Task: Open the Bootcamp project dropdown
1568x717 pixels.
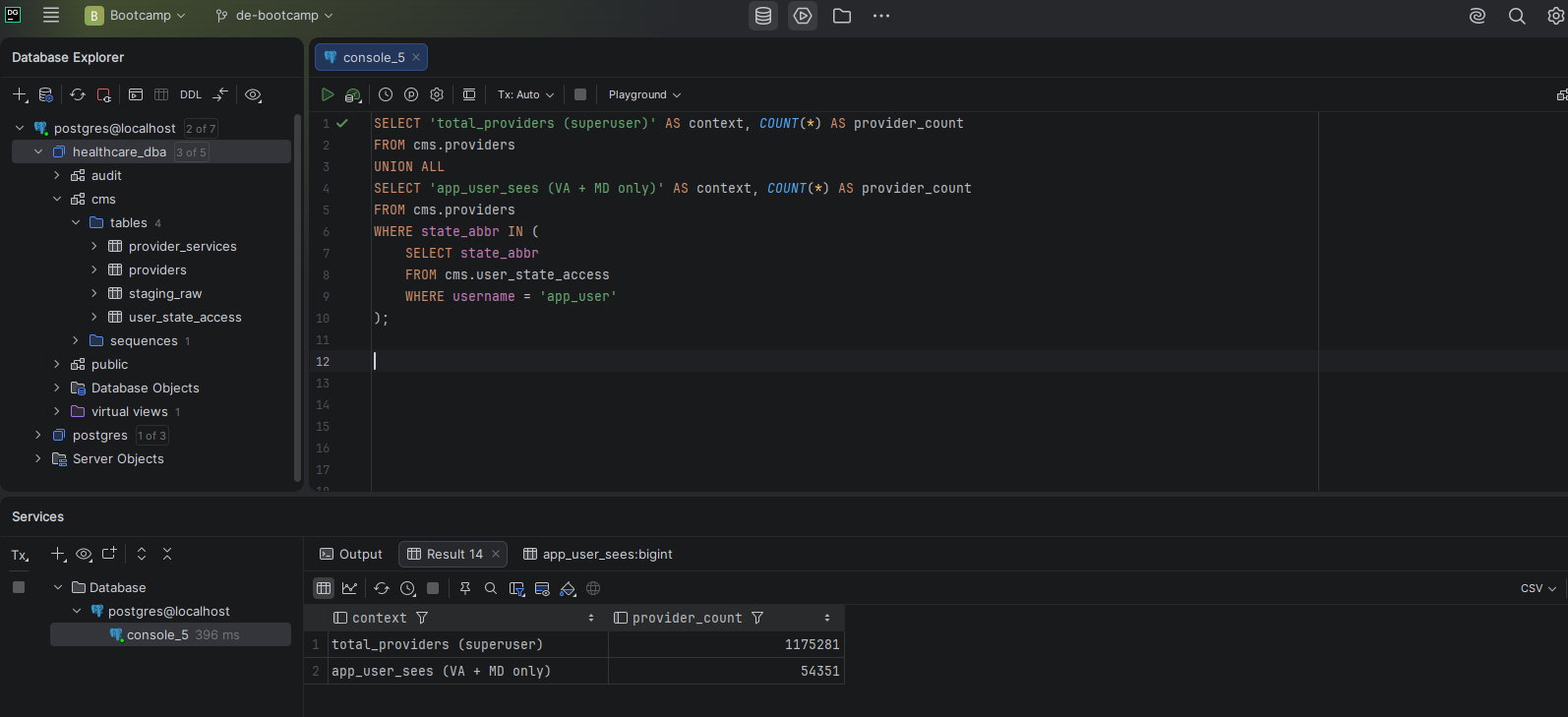Action: tap(136, 16)
